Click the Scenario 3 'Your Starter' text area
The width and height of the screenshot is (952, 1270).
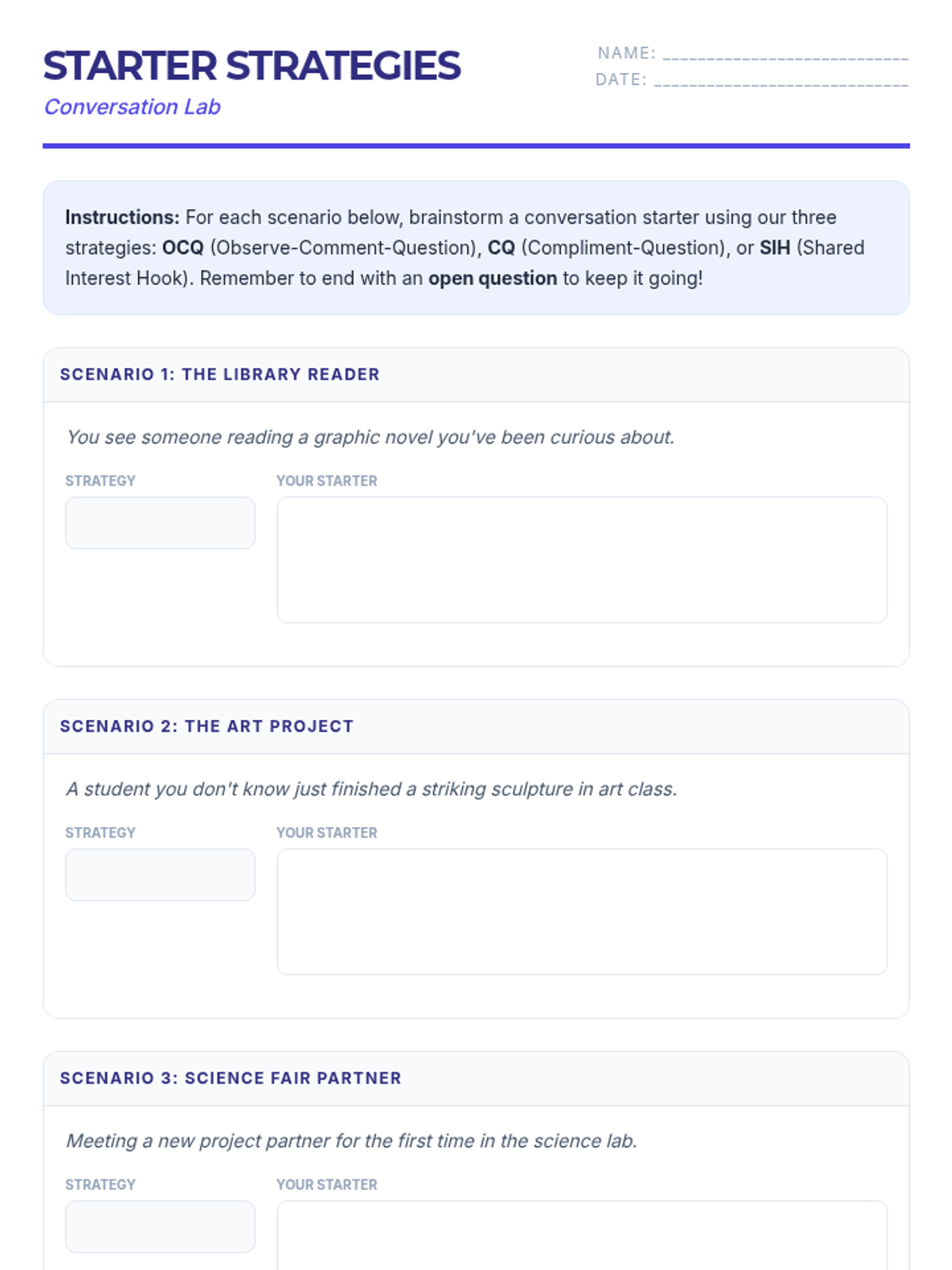pyautogui.click(x=582, y=1235)
